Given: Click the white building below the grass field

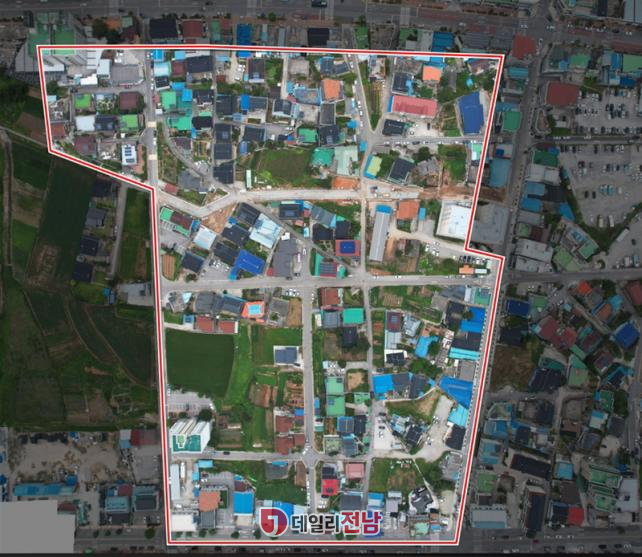Looking at the screenshot, I should pos(189,436).
